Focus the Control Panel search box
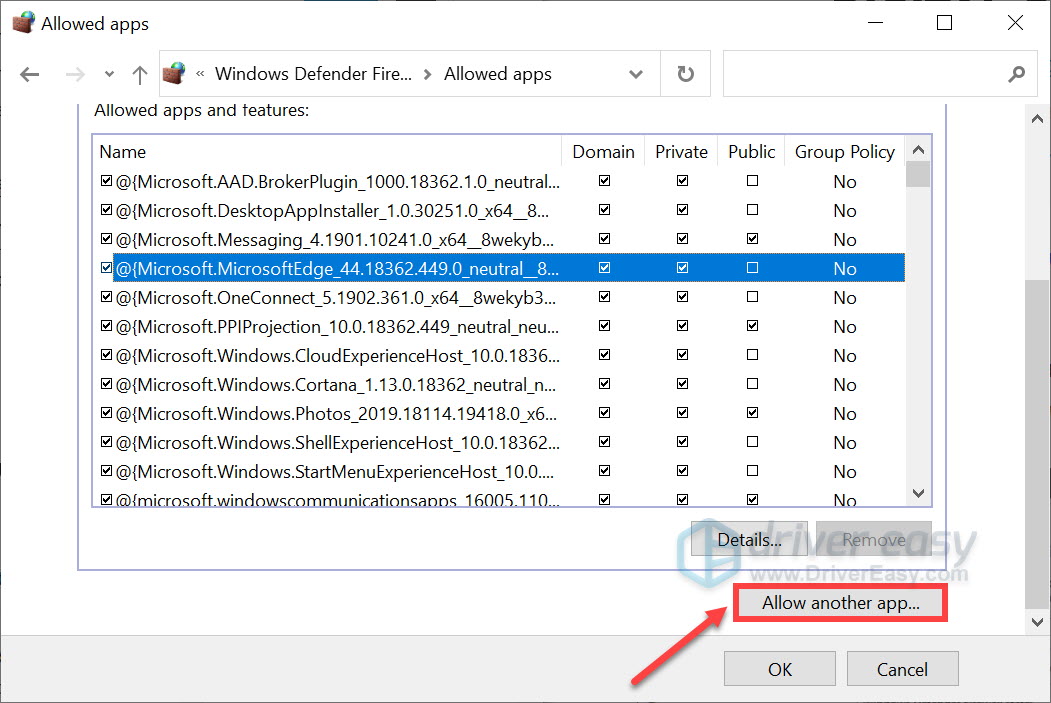Screen dimensions: 1051x703 tap(879, 74)
